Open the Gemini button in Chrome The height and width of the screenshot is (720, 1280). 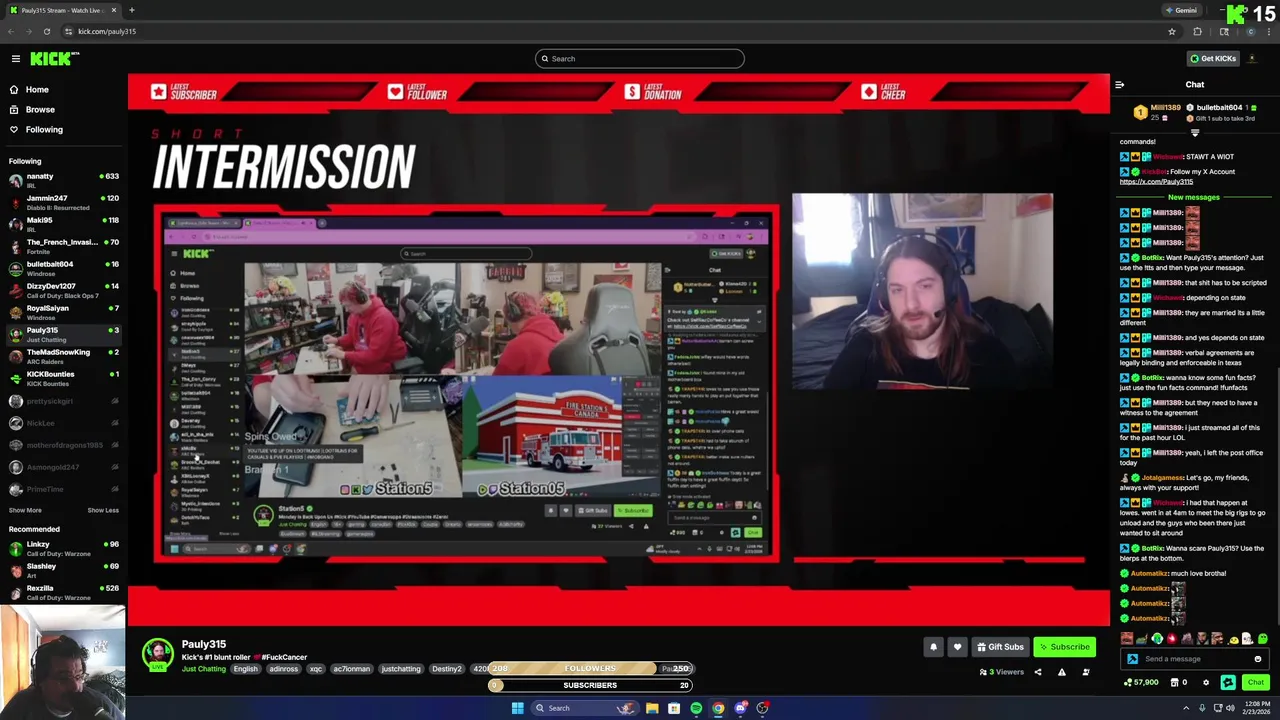click(1181, 10)
